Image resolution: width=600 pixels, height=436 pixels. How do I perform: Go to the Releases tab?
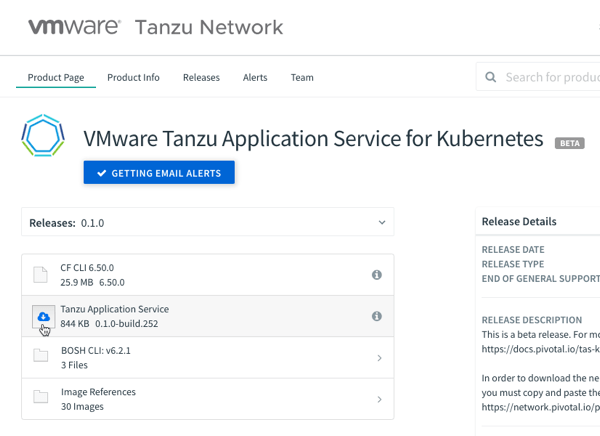(201, 78)
